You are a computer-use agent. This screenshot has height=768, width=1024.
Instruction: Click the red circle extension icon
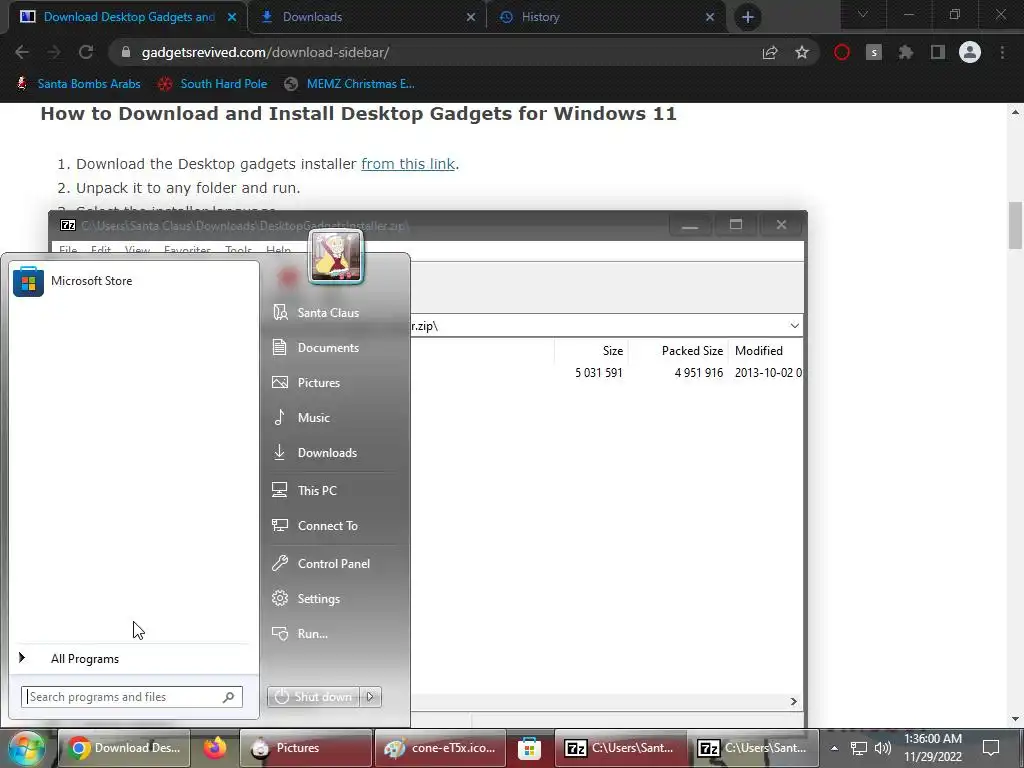pos(842,52)
